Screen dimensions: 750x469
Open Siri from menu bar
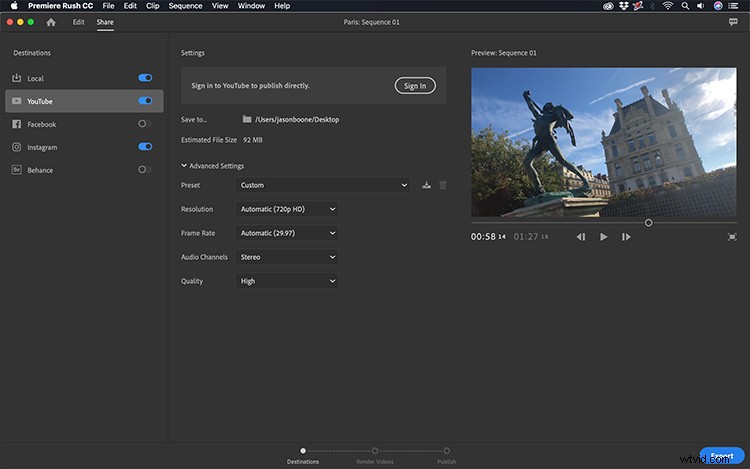(717, 6)
